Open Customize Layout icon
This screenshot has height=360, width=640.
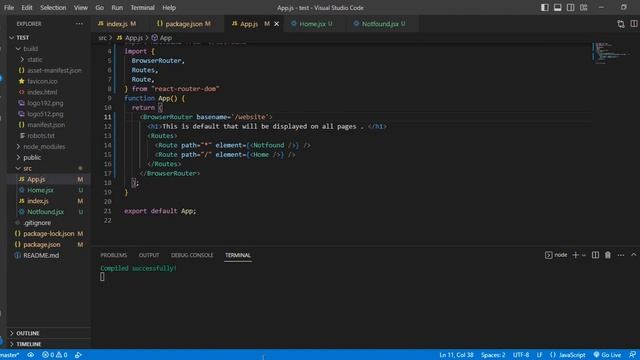[584, 7]
